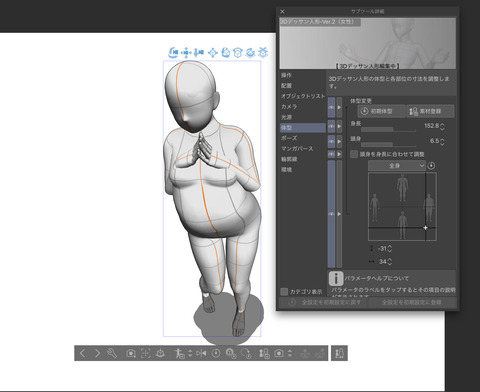Toggle eye for 頭身を身長に合わせて調整 row

[331, 154]
